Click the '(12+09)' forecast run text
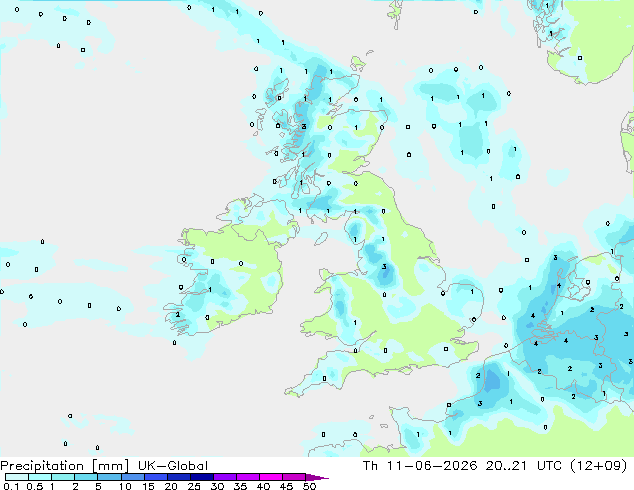Screen dimensions: 634x490 point(599,466)
